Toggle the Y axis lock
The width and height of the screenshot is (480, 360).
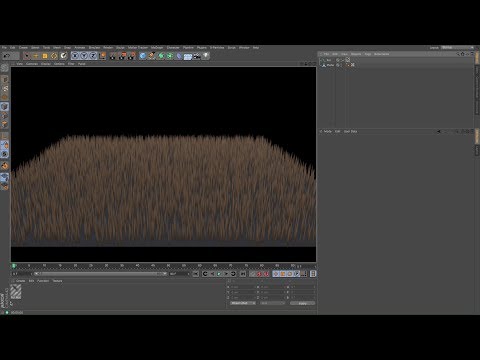pos(84,56)
